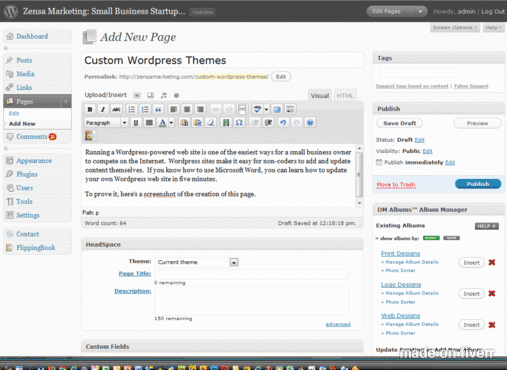Click the blue Publish button
507x370 pixels.
[x=478, y=184]
